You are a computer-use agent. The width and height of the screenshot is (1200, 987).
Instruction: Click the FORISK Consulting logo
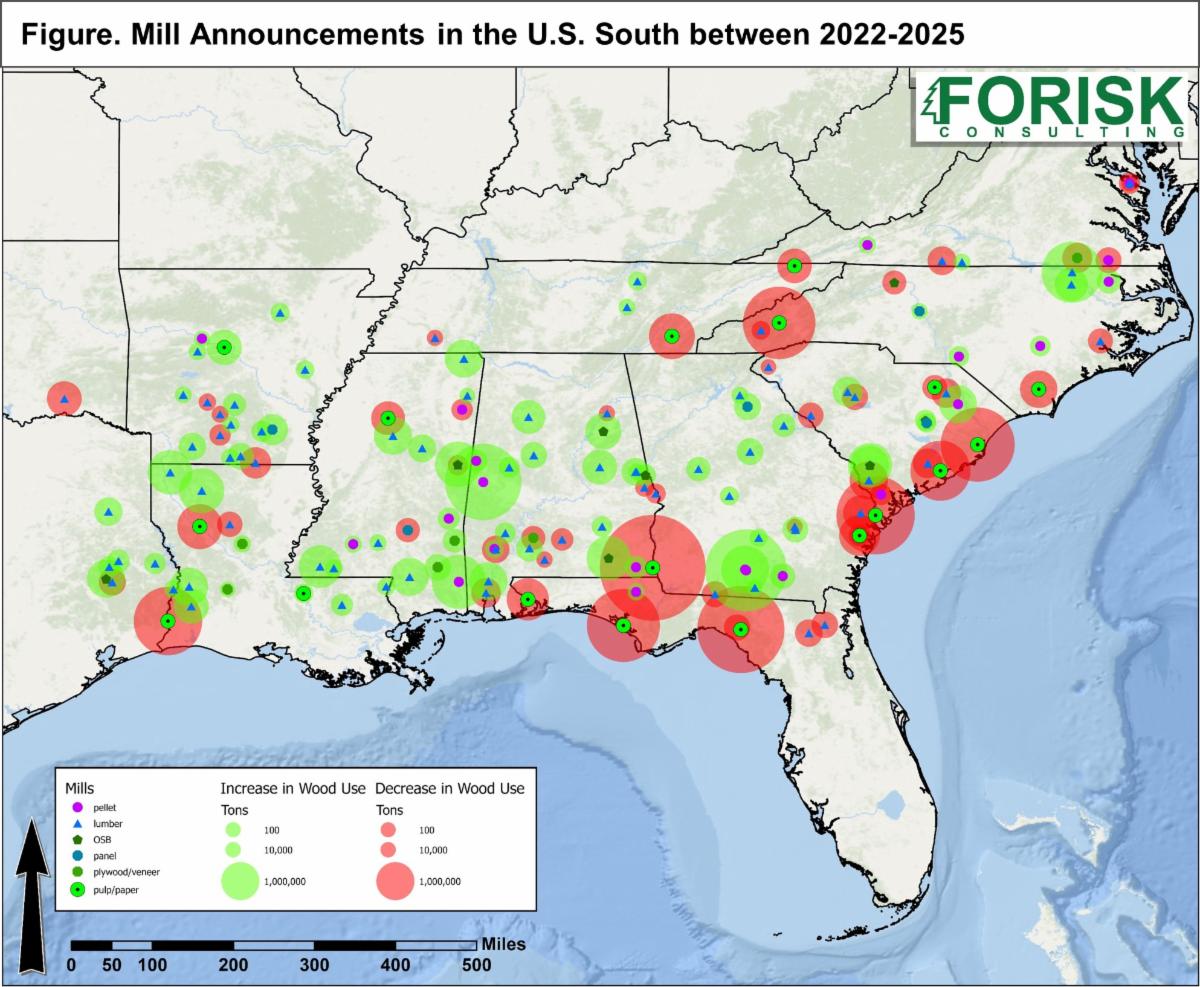pyautogui.click(x=1053, y=106)
